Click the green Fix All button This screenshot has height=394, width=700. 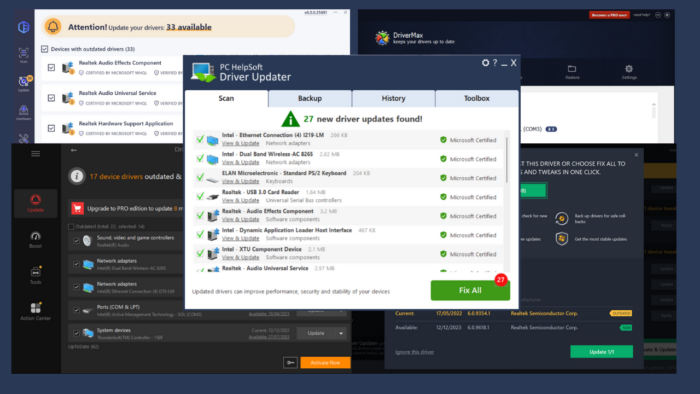coord(470,290)
